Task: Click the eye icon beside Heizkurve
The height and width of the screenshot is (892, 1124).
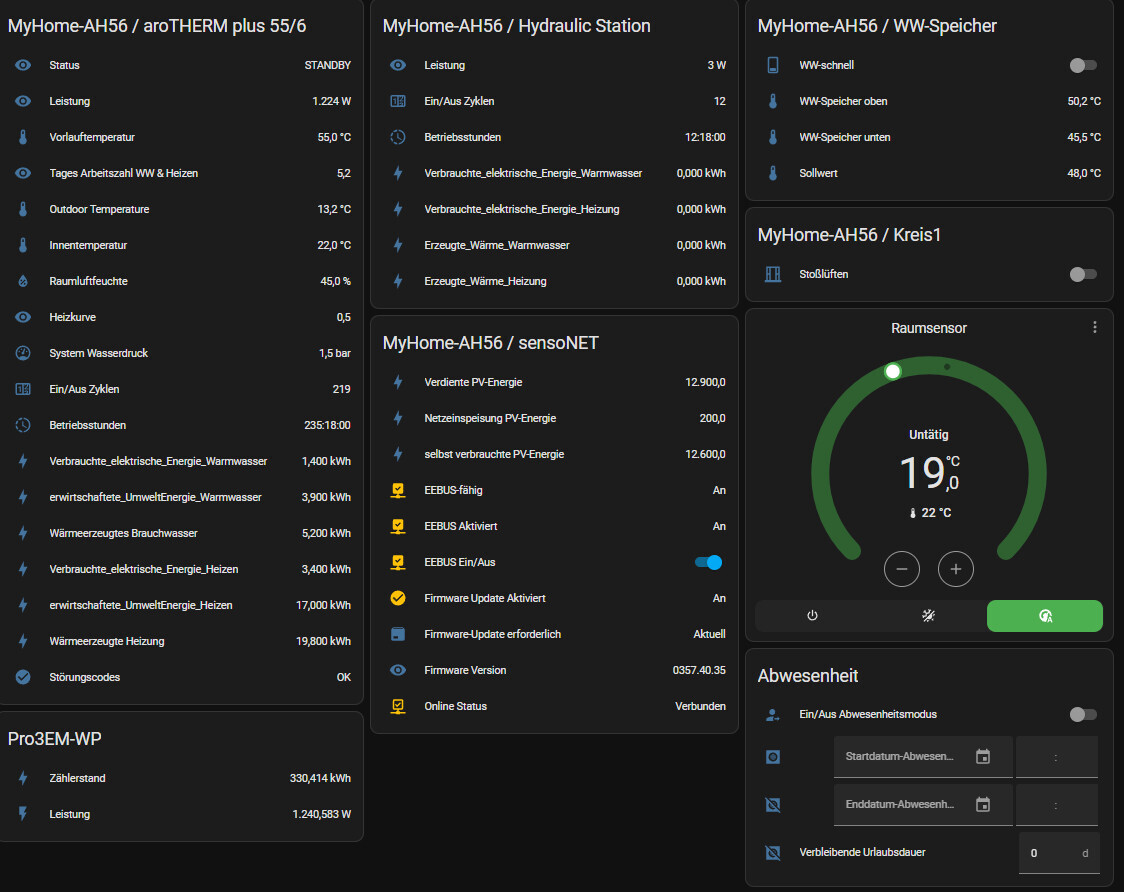Action: coord(23,317)
